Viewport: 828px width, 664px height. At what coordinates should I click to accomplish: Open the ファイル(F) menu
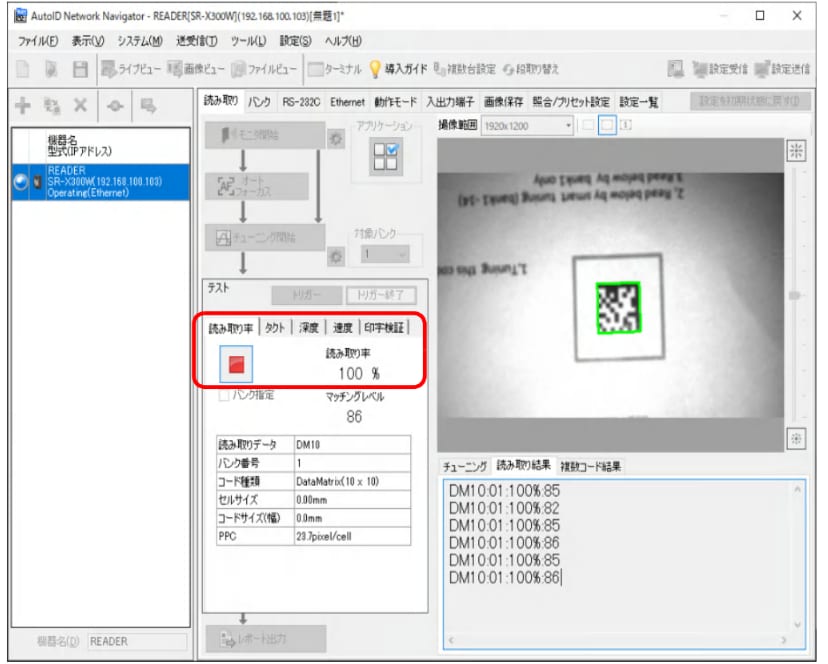click(38, 41)
